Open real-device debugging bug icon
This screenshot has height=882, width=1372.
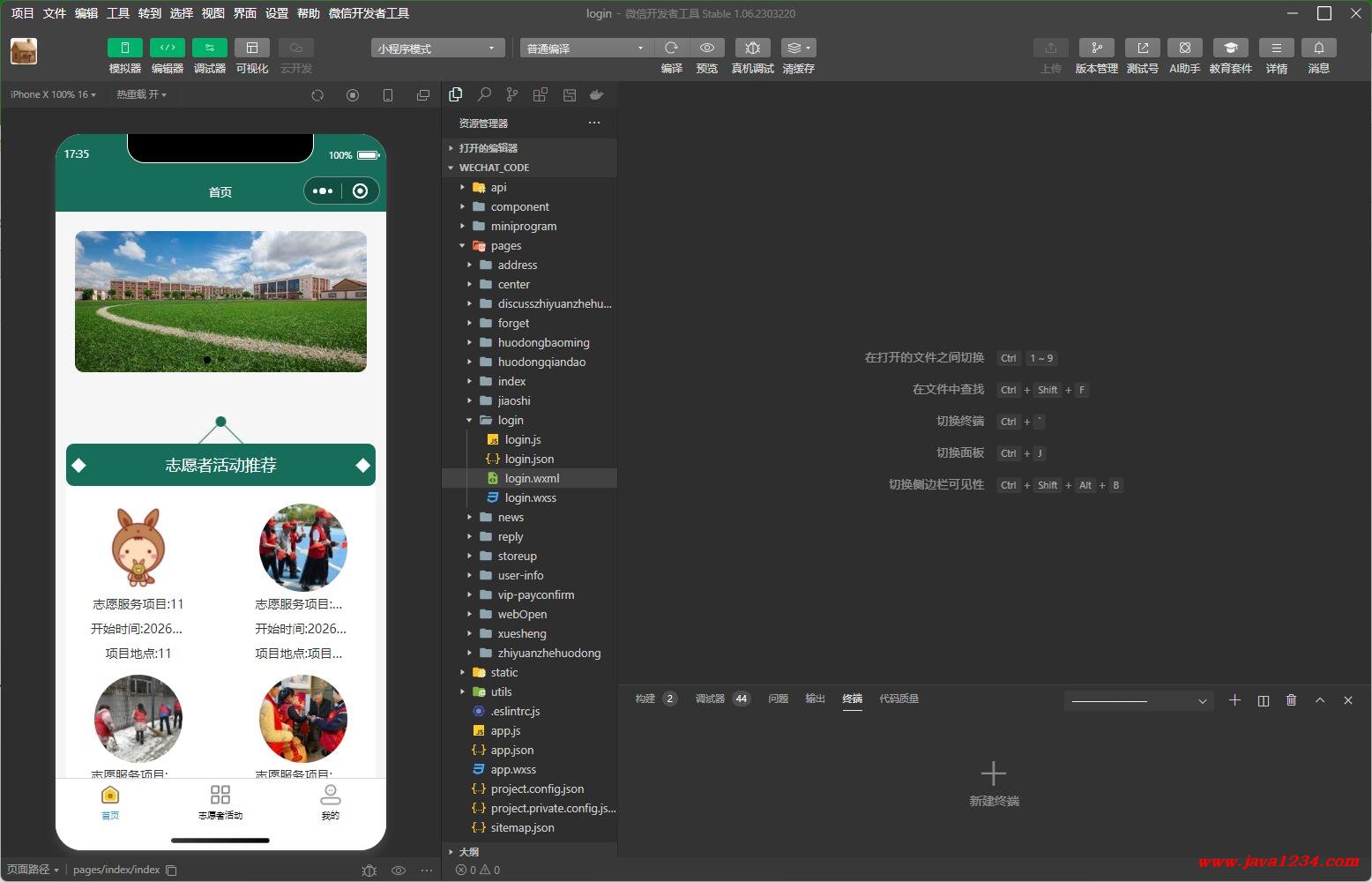click(752, 49)
